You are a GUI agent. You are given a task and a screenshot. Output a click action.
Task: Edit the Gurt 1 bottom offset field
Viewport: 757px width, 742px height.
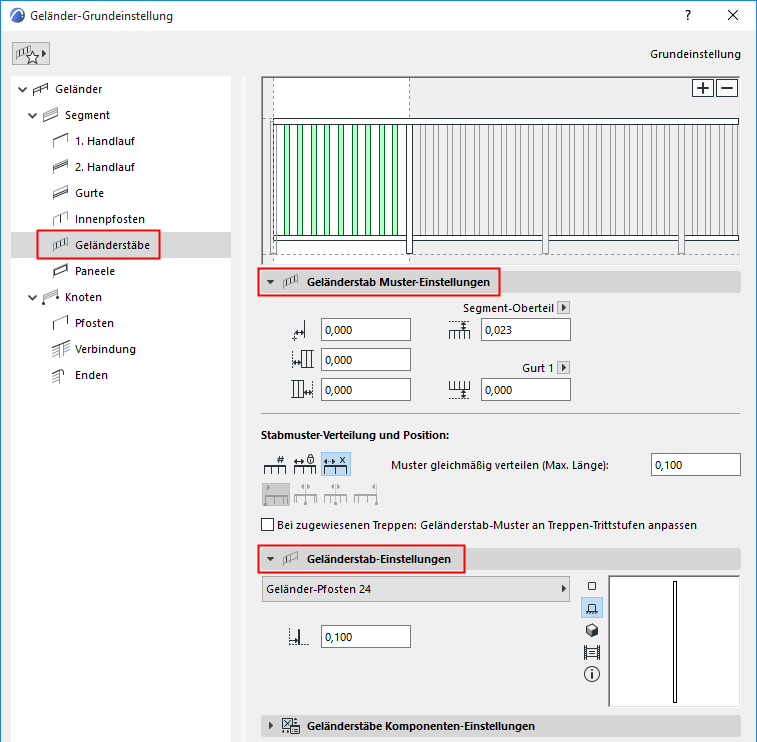pyautogui.click(x=526, y=390)
